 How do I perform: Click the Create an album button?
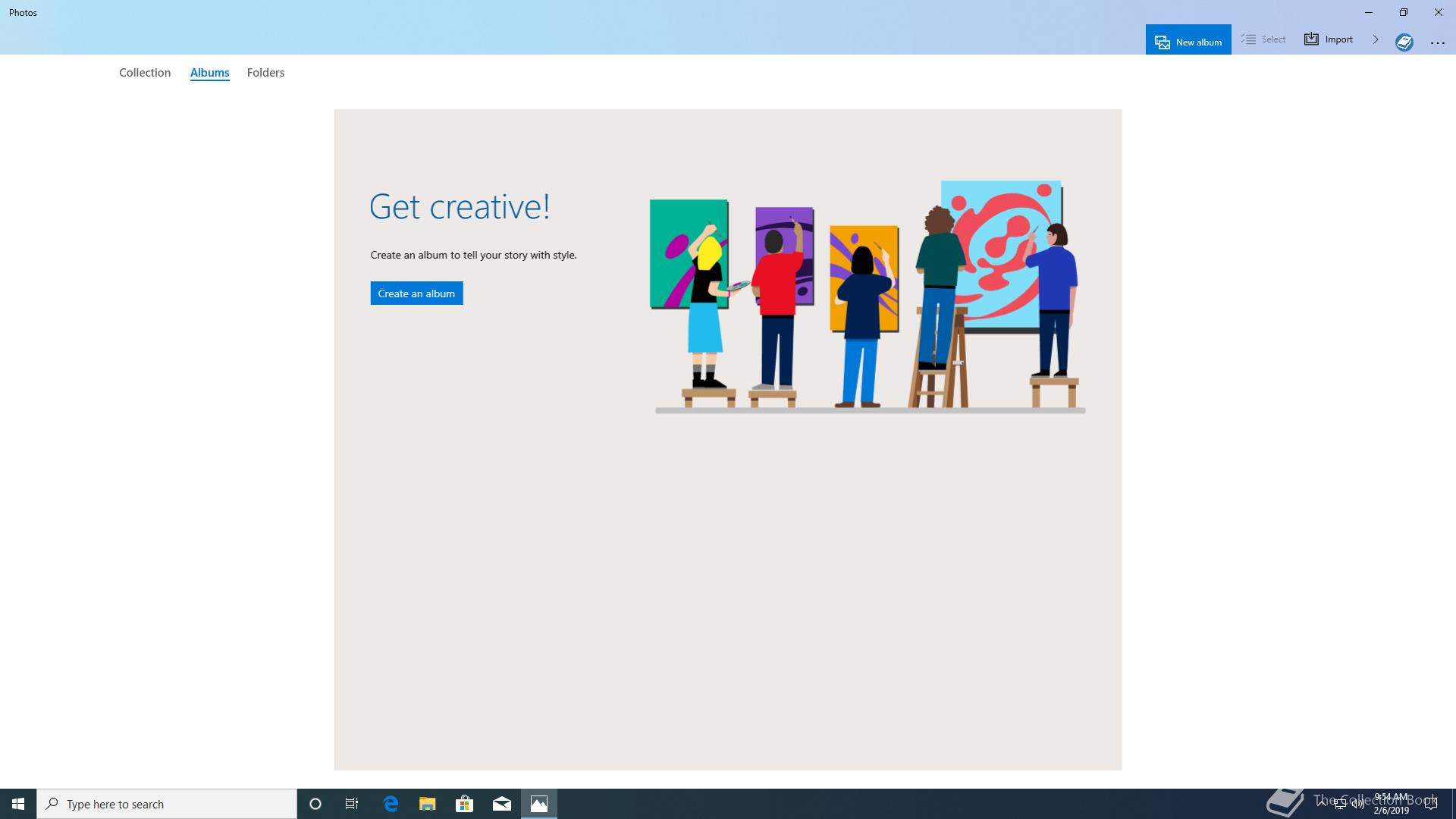[416, 293]
